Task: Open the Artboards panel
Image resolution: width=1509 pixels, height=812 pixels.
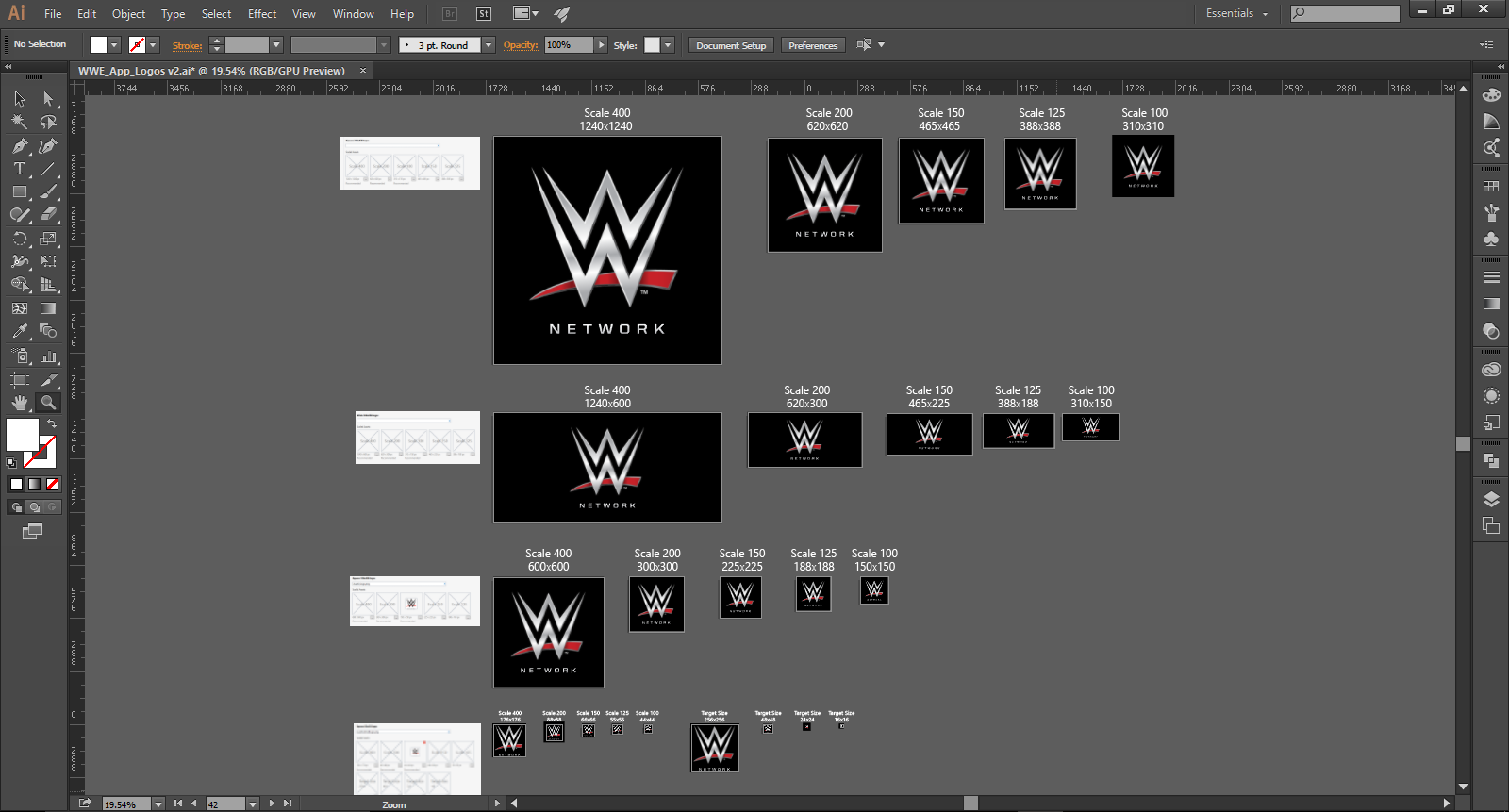Action: pos(1491,525)
